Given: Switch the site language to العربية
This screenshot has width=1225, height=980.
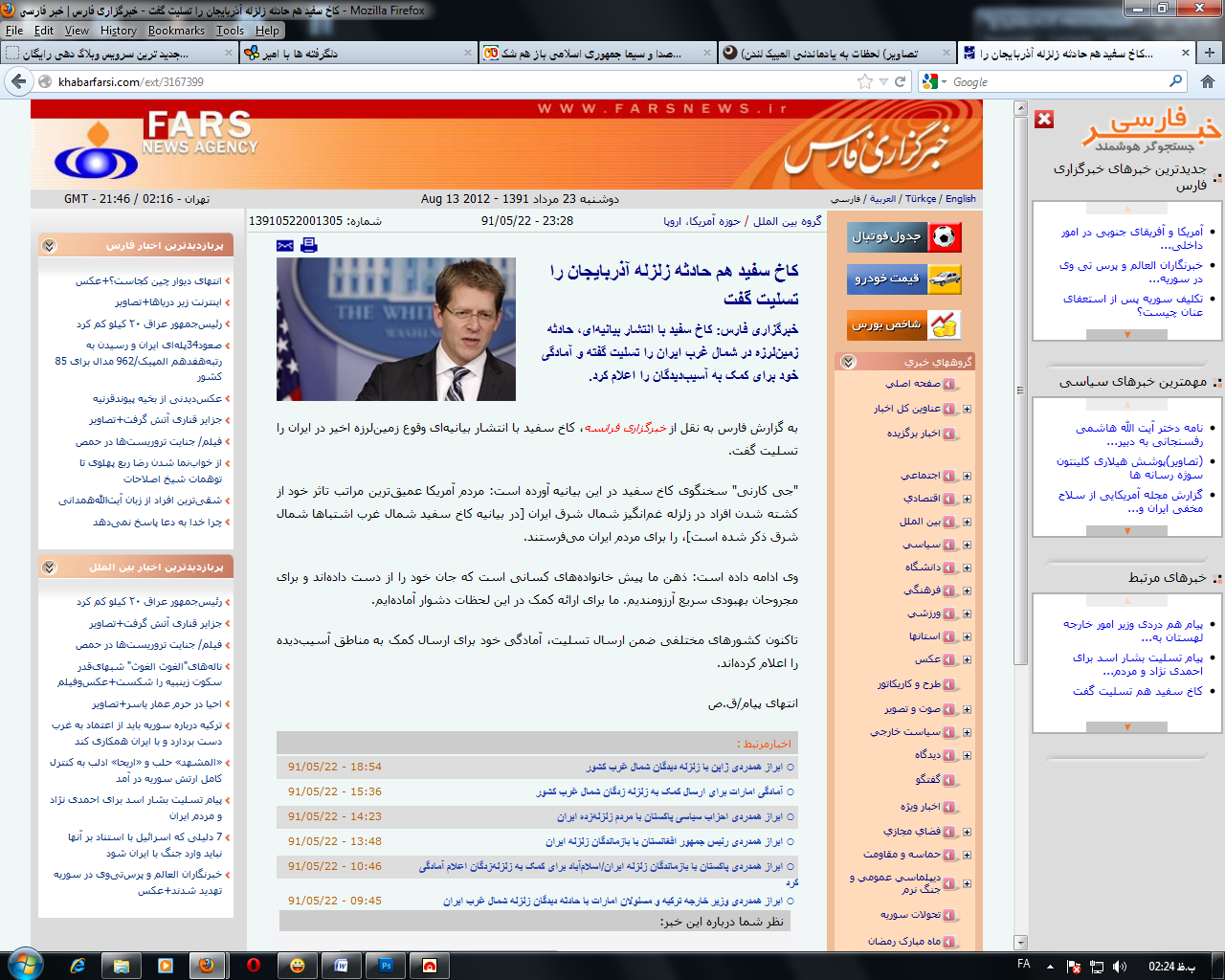Looking at the screenshot, I should coord(883,199).
